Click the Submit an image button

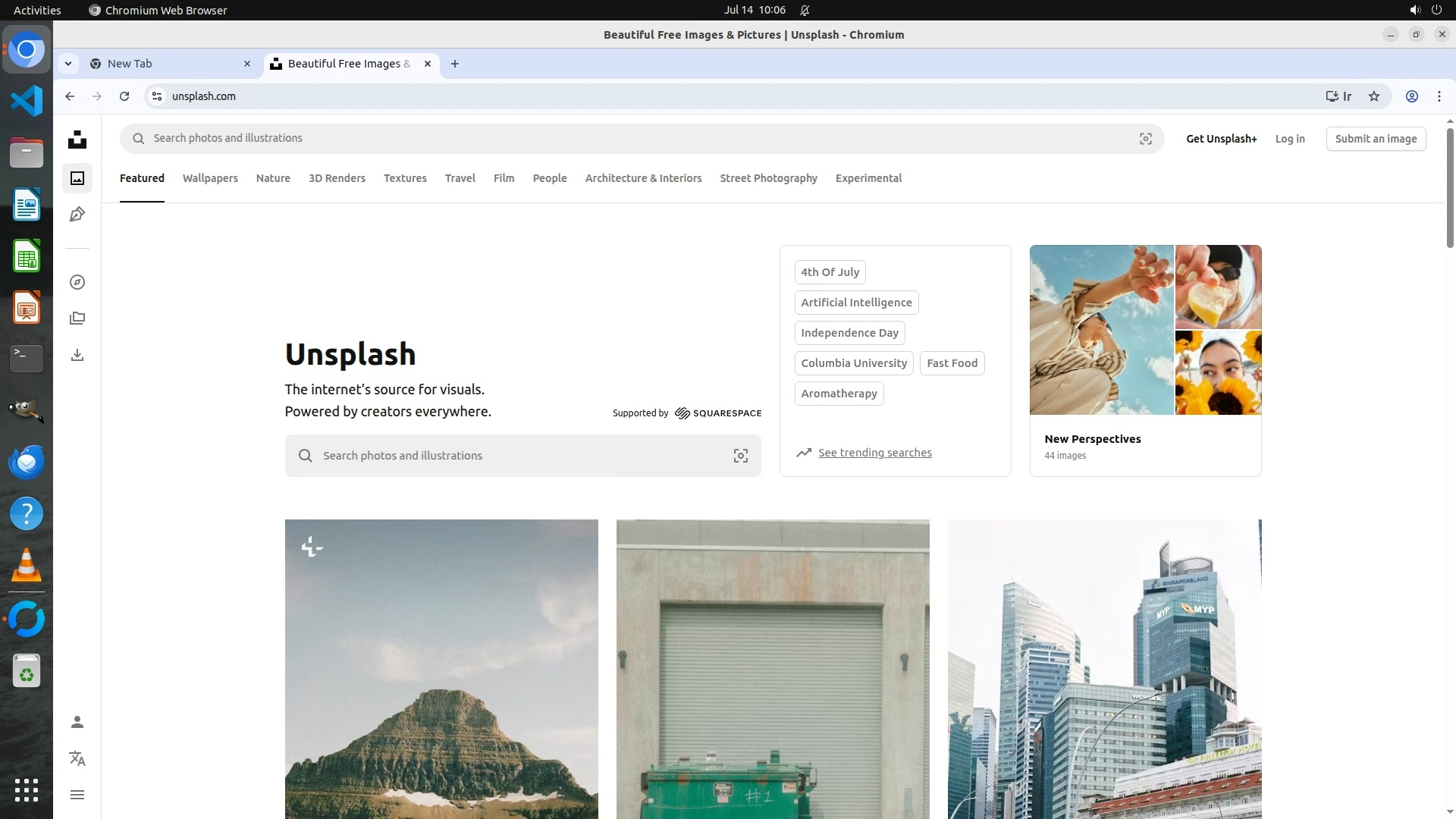pos(1376,139)
